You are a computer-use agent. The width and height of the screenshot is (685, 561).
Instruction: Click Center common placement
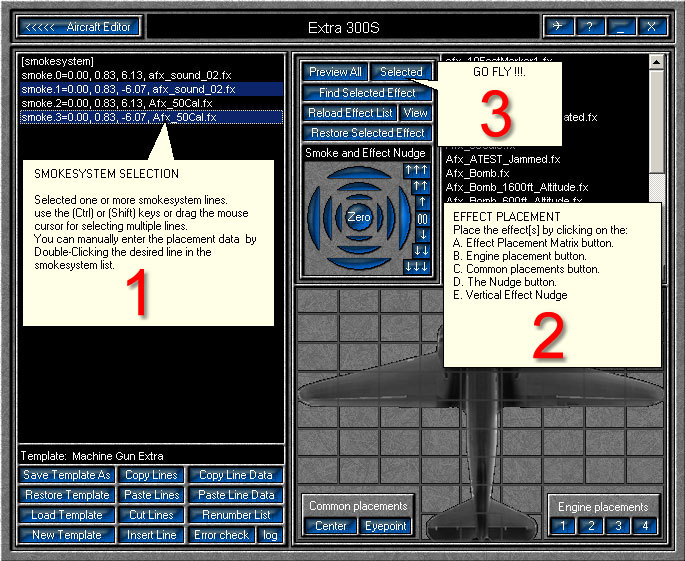[330, 526]
